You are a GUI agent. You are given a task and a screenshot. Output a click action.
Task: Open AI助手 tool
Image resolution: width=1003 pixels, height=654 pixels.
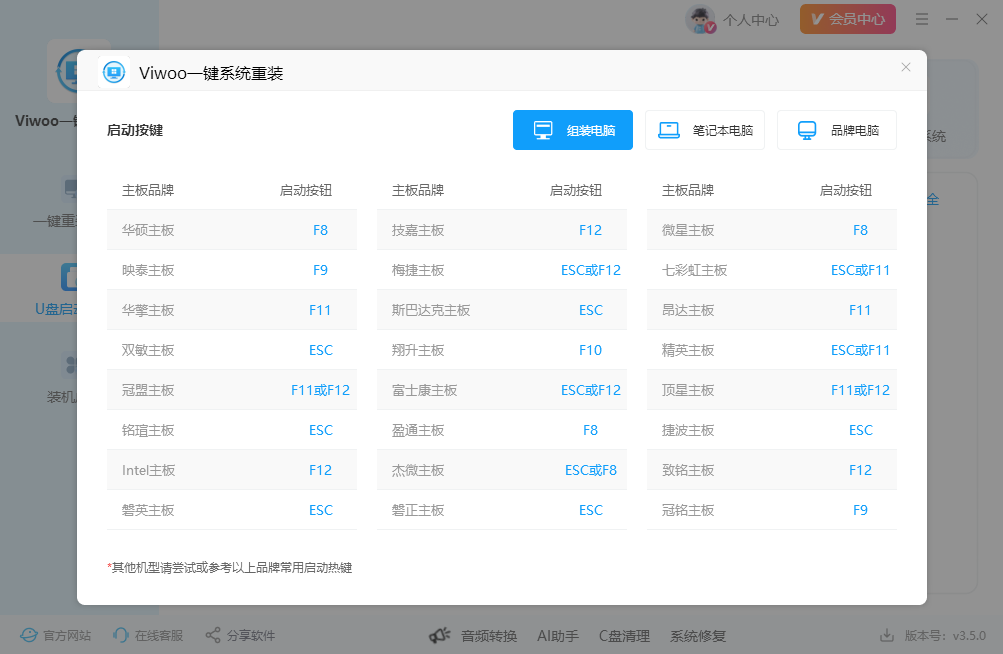[558, 636]
